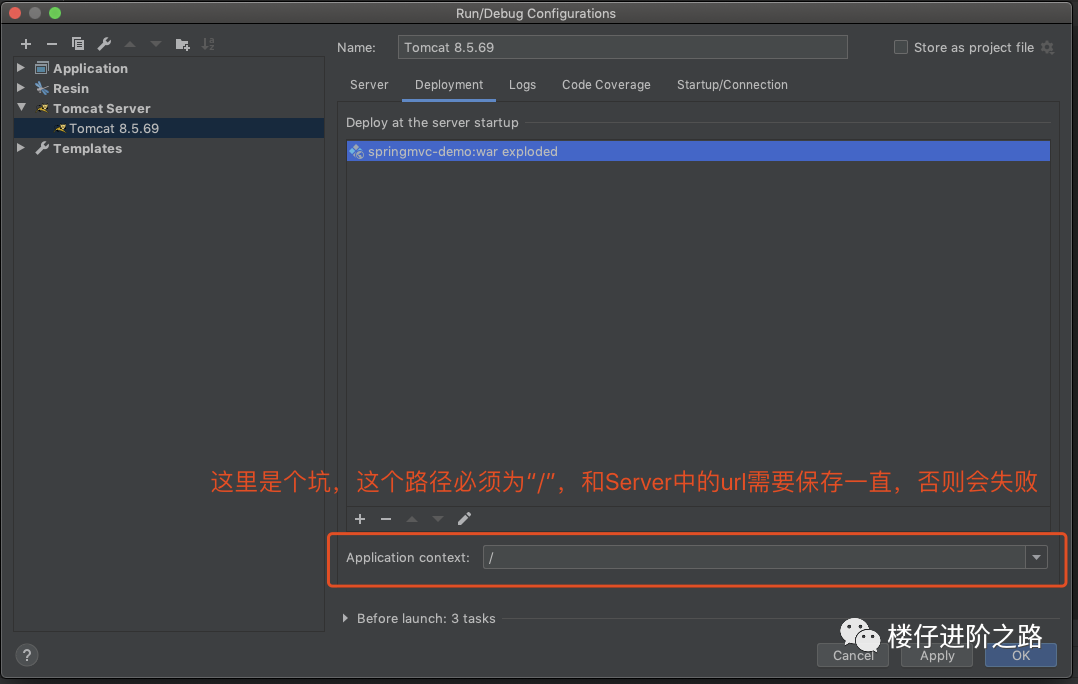Collapse the Tomcat Server tree node
This screenshot has width=1078, height=684.
tap(21, 107)
